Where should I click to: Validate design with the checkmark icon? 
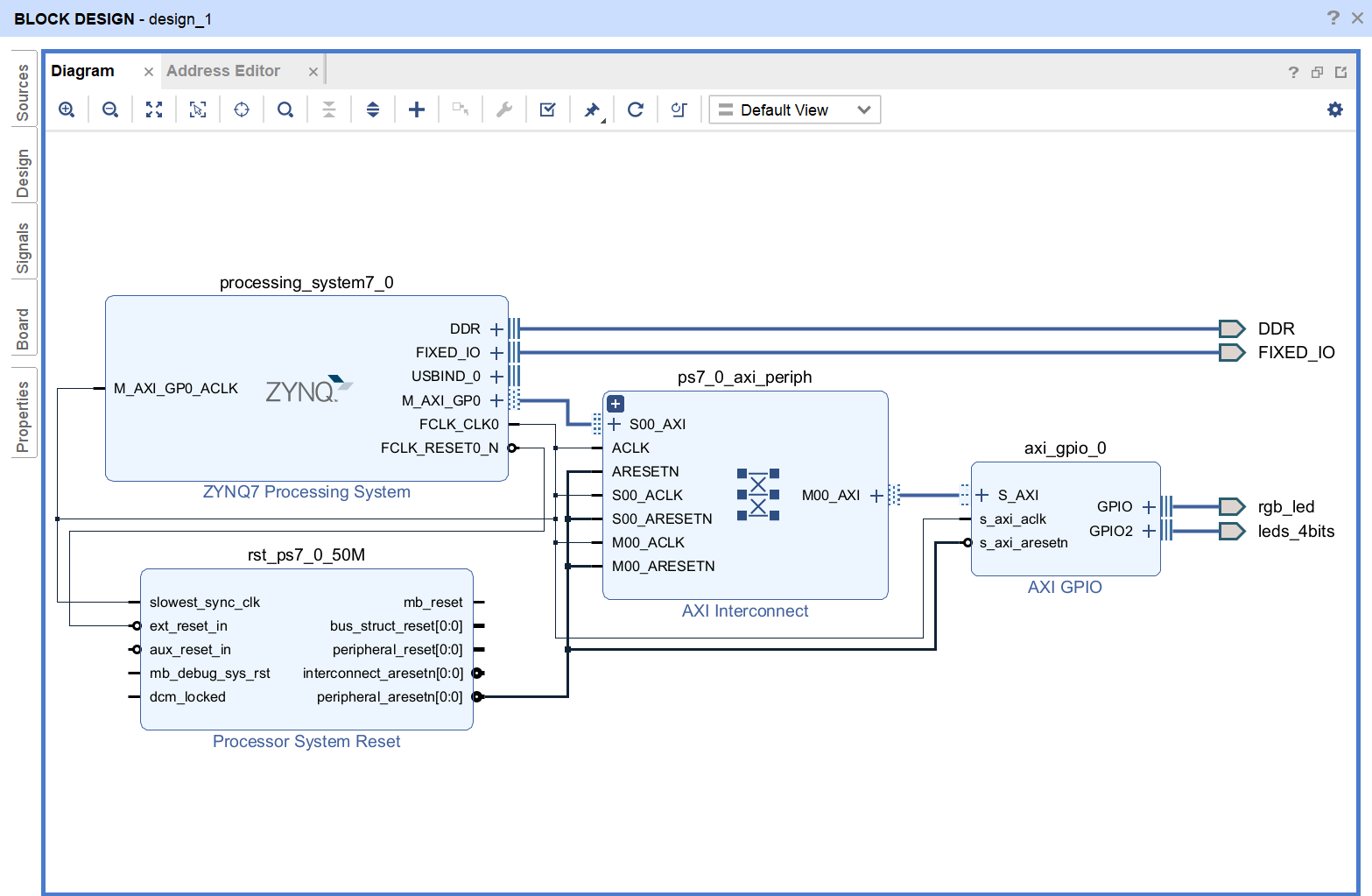[x=548, y=109]
